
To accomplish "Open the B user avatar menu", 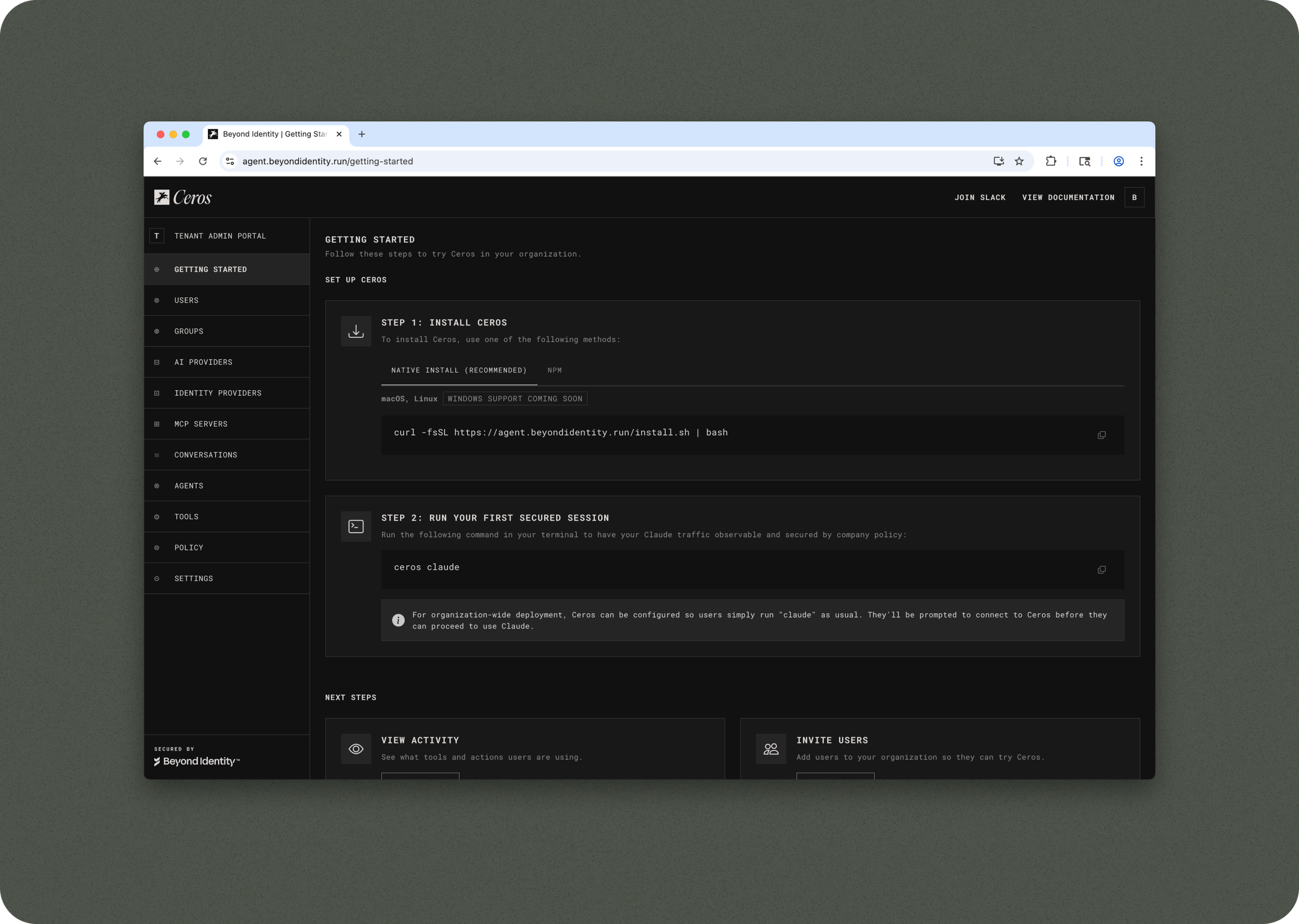I will point(1133,197).
